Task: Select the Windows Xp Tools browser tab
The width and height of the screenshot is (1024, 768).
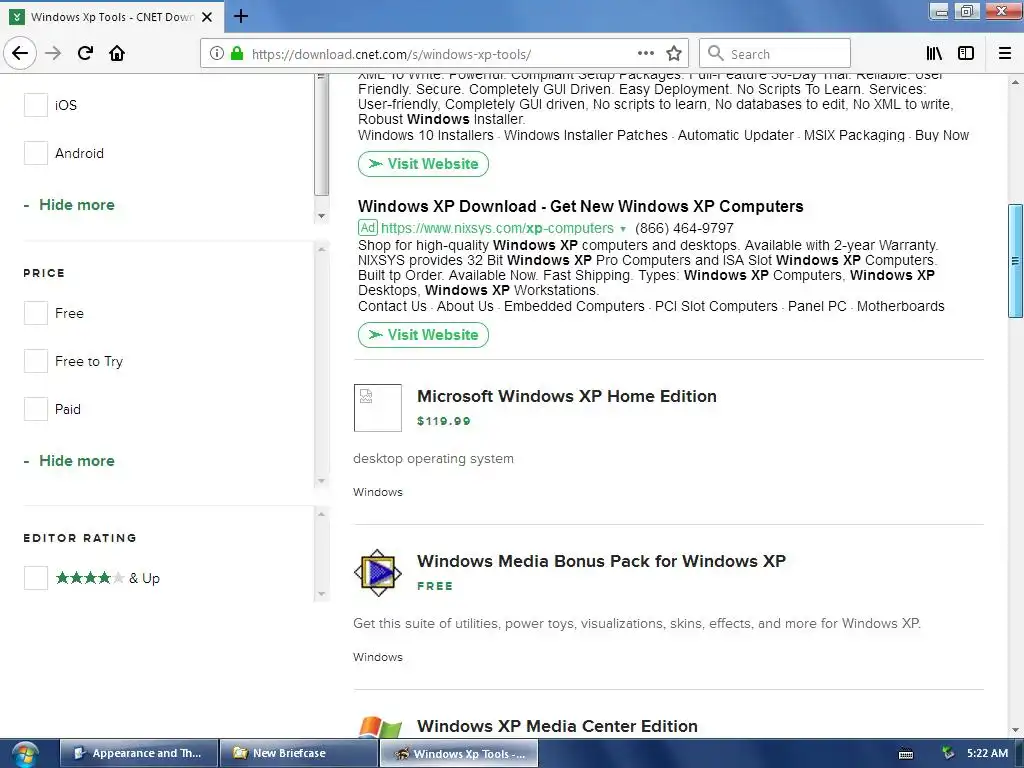Action: tap(112, 17)
